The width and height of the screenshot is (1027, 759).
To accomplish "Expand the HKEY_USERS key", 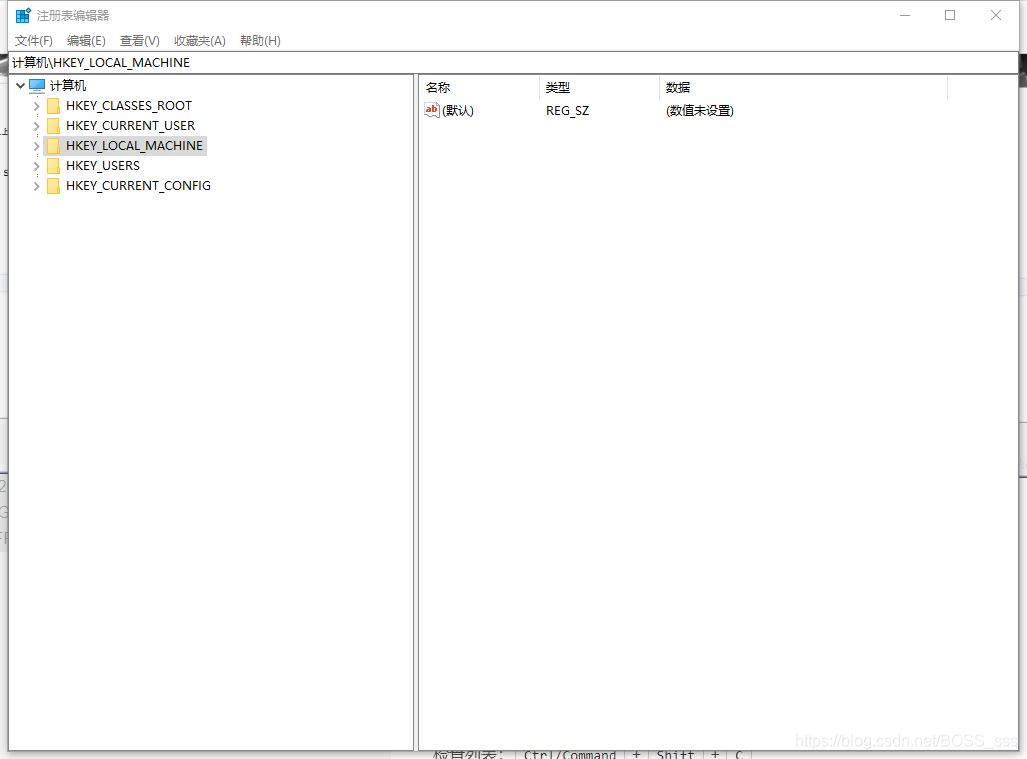I will pyautogui.click(x=37, y=166).
